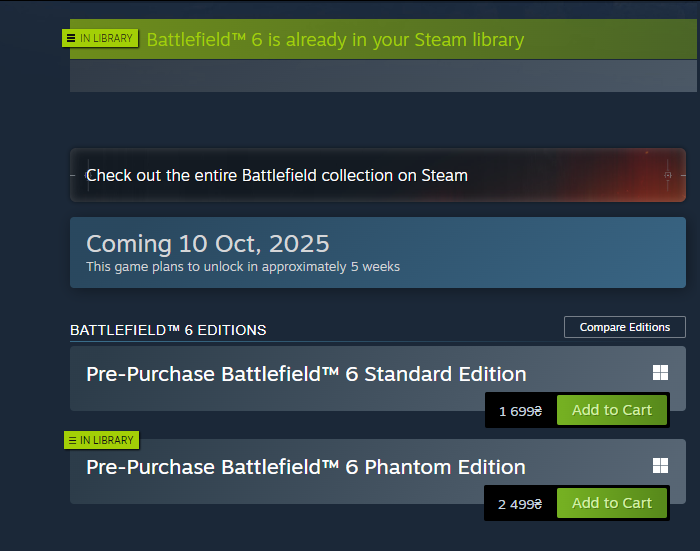Image resolution: width=700 pixels, height=551 pixels.
Task: Open the Compare Editions view
Action: [625, 327]
